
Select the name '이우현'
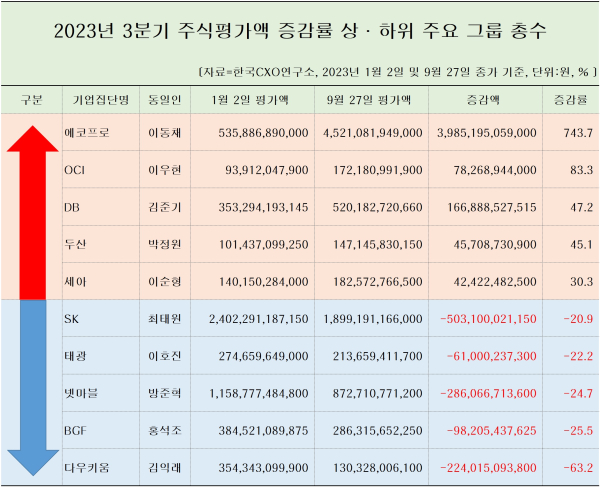[165, 170]
